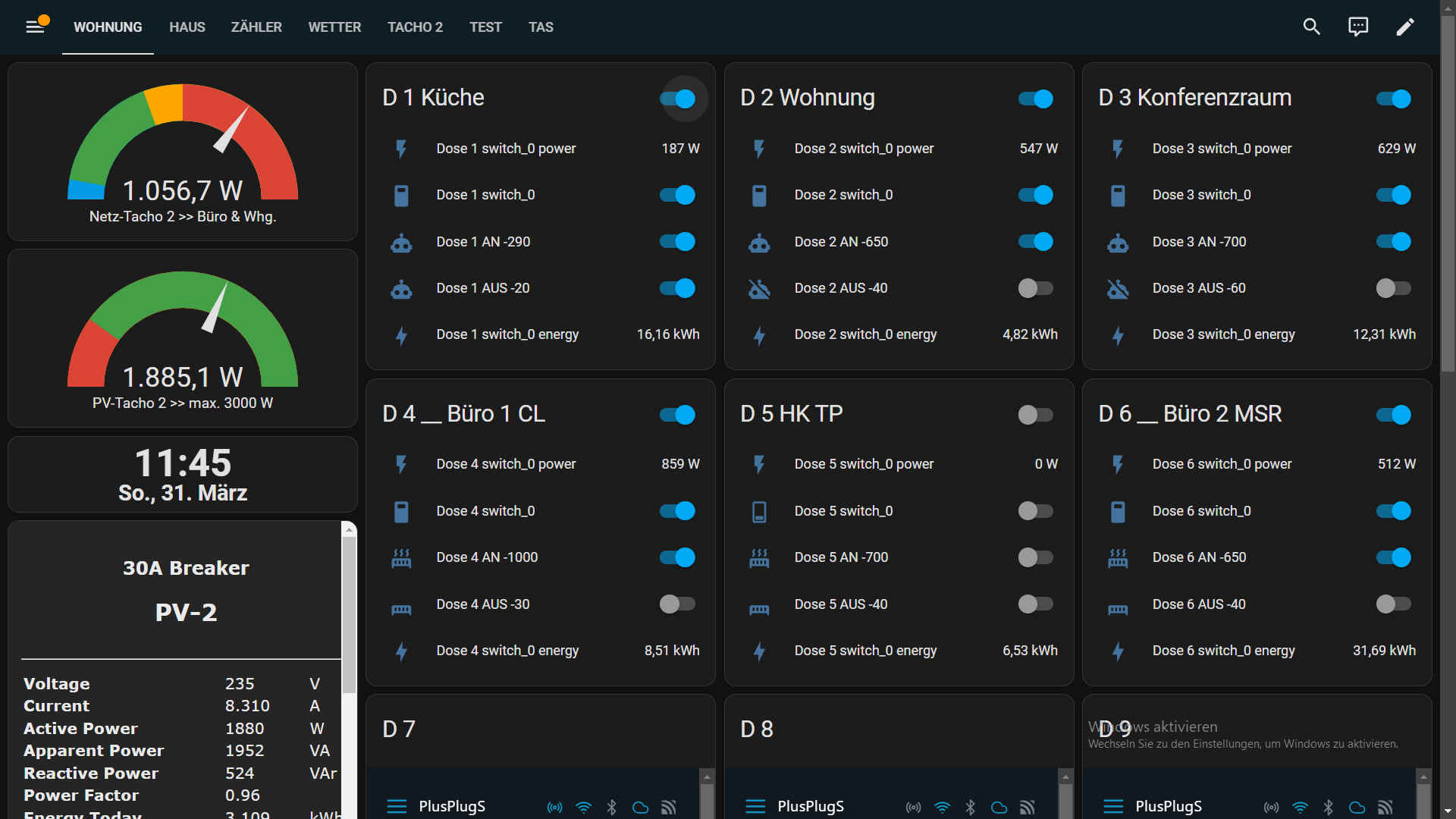Open the PlusPlugS menu in D 9 card
1456x819 pixels.
pyautogui.click(x=1113, y=807)
